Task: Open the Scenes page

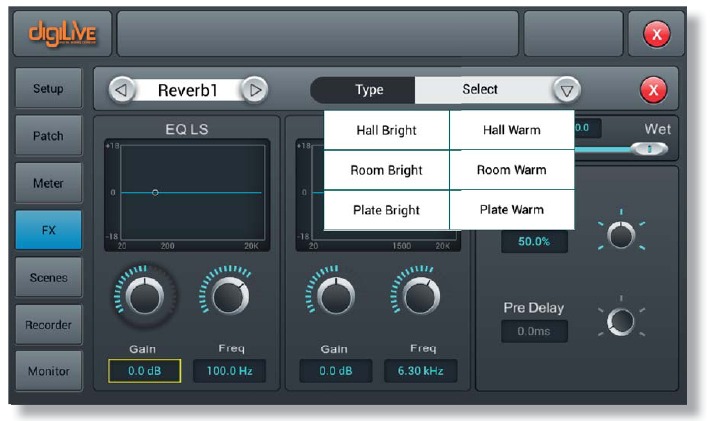Action: coord(49,277)
